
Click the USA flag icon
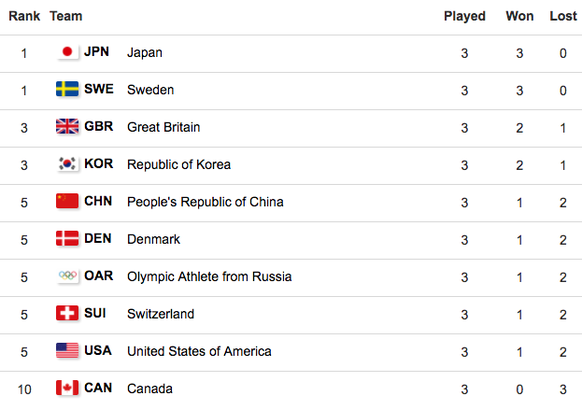click(67, 351)
